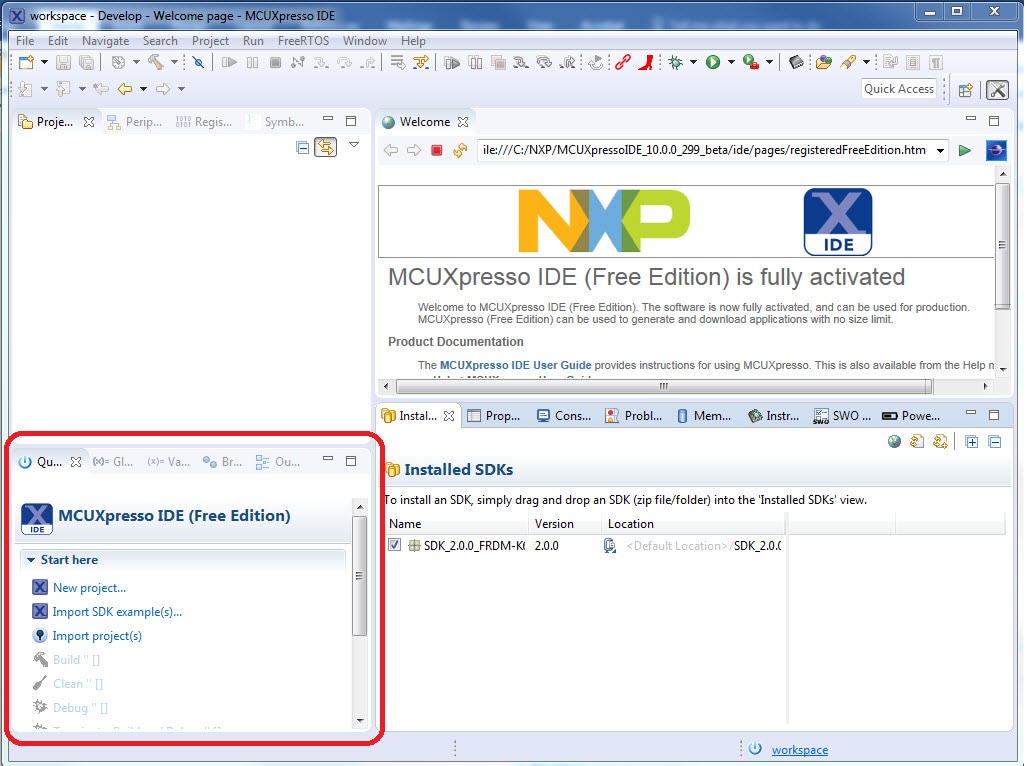Click the red stop-loading icon in Welcome browser
The image size is (1027, 766).
[436, 151]
